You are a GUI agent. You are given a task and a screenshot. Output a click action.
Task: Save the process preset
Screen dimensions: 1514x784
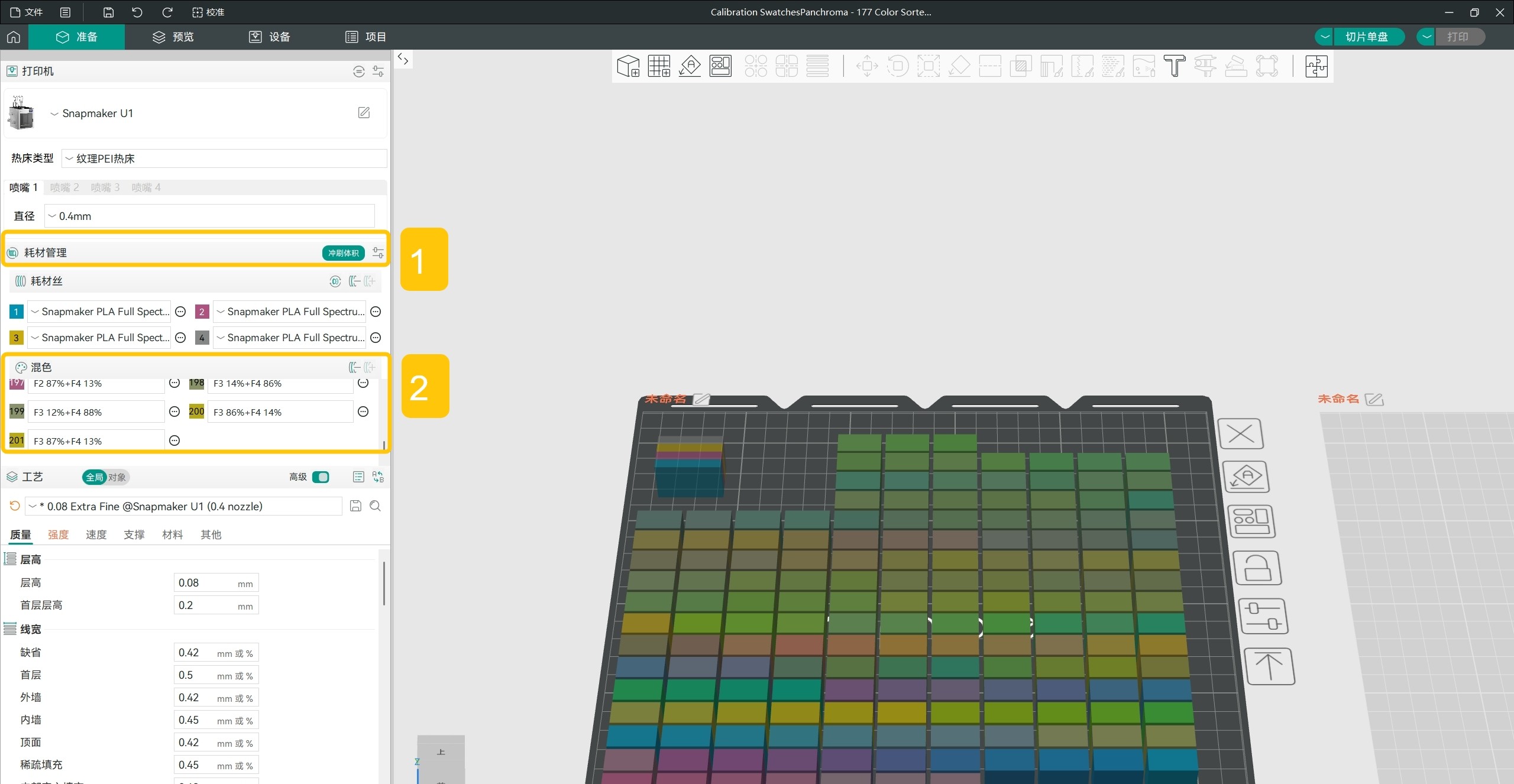[x=355, y=506]
